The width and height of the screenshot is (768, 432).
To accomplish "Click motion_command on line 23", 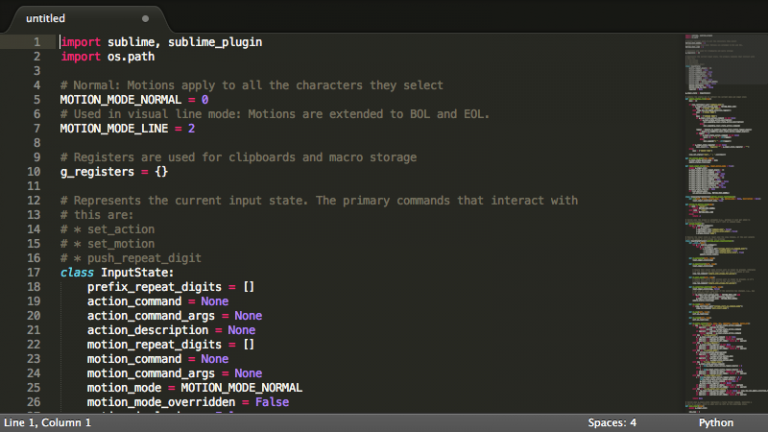I will 134,359.
